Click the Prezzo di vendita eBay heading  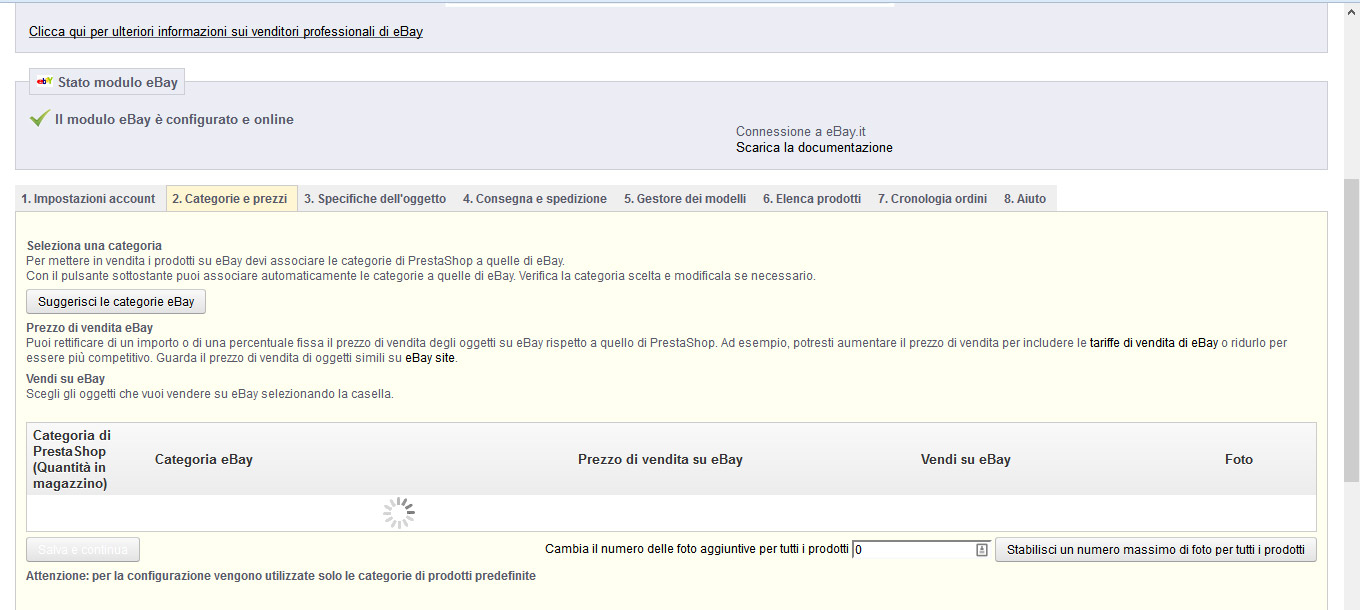click(x=90, y=328)
